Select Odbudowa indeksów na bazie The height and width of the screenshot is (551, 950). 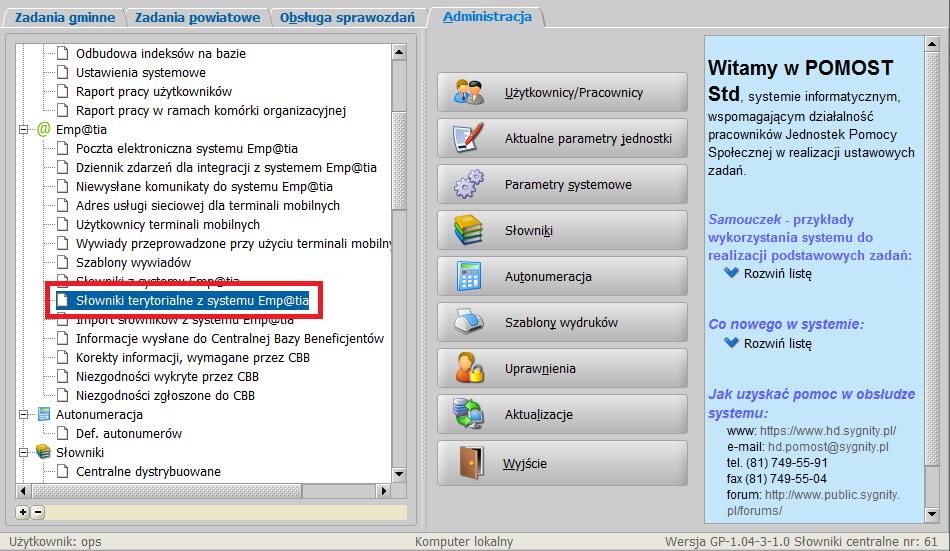click(161, 53)
